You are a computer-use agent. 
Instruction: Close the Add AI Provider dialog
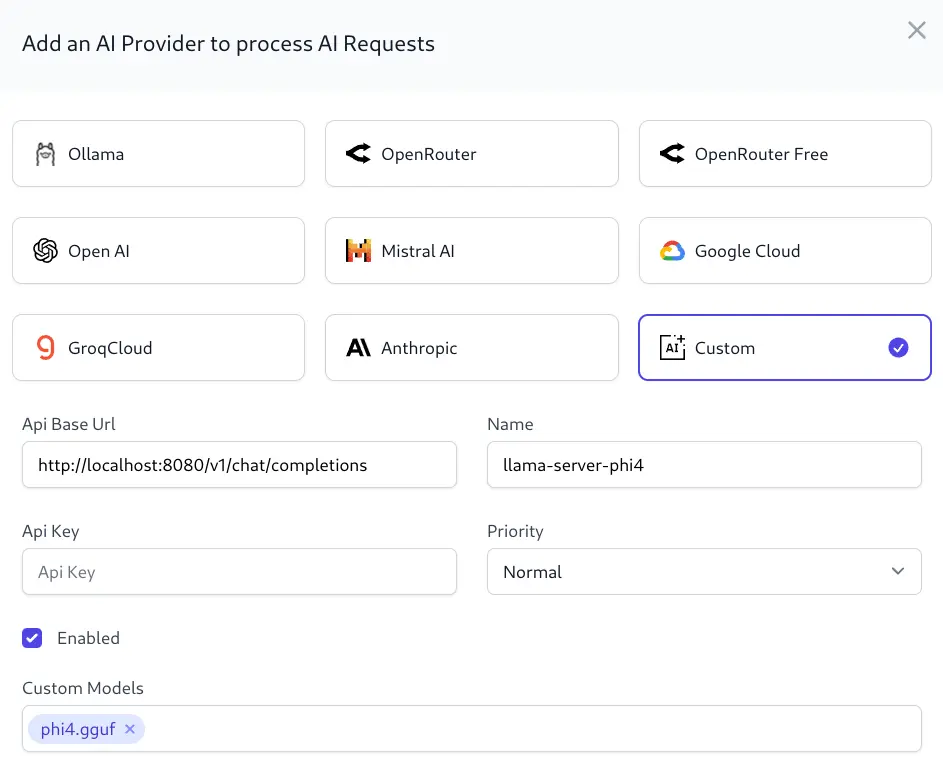tap(917, 30)
